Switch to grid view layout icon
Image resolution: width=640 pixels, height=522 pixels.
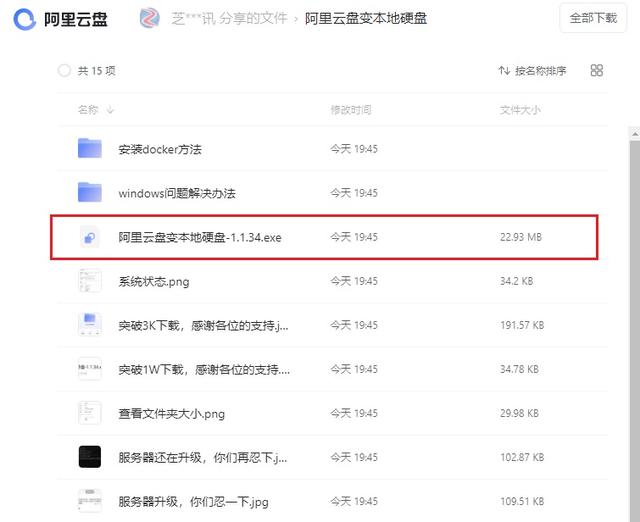(596, 70)
